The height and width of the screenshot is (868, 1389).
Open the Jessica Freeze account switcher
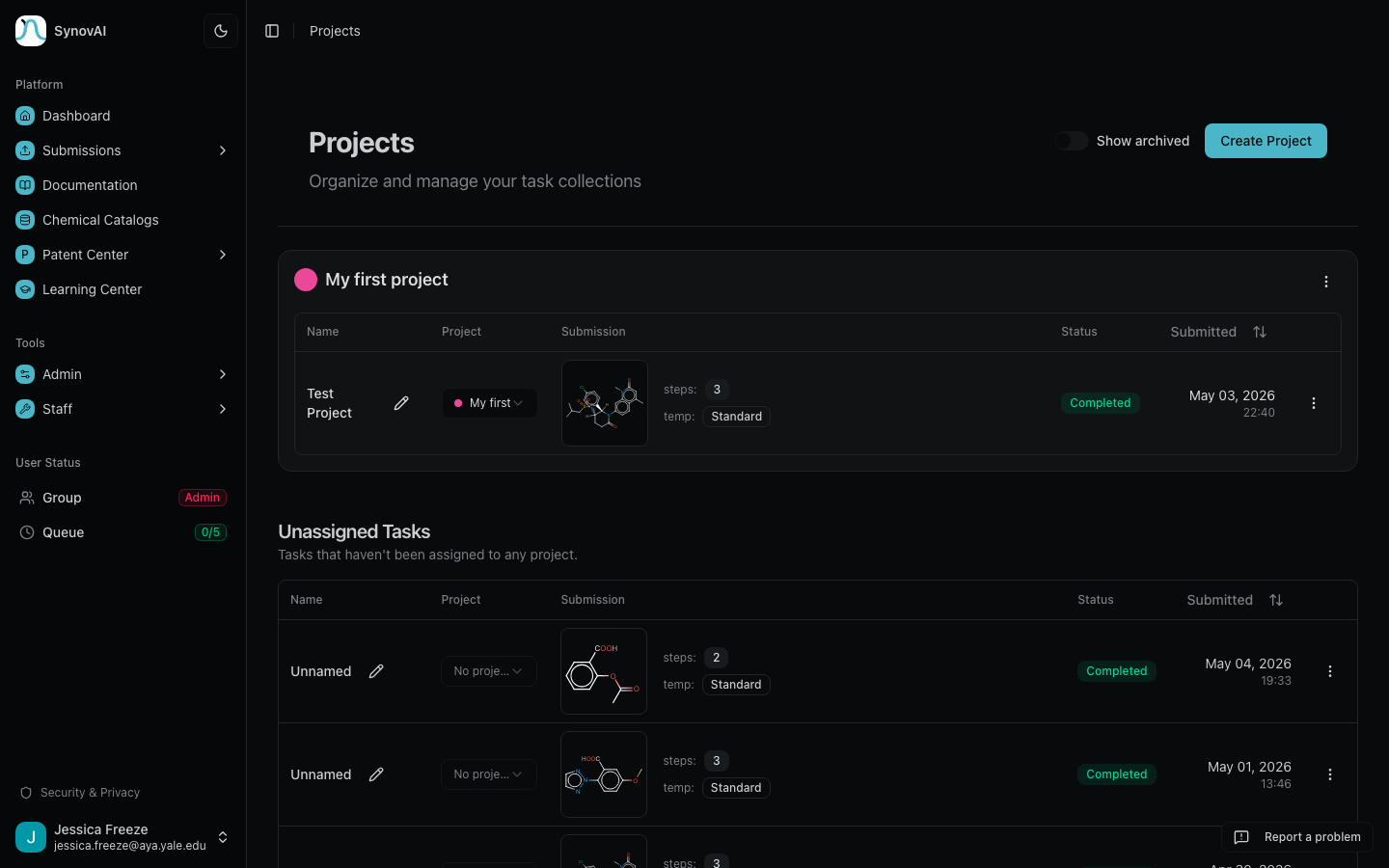coord(123,837)
